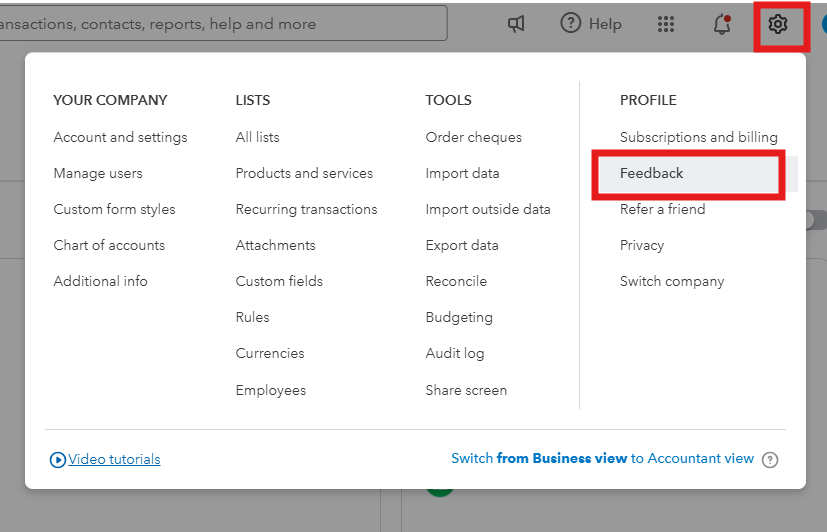The image size is (827, 532).
Task: Open Products and services list
Action: point(304,173)
